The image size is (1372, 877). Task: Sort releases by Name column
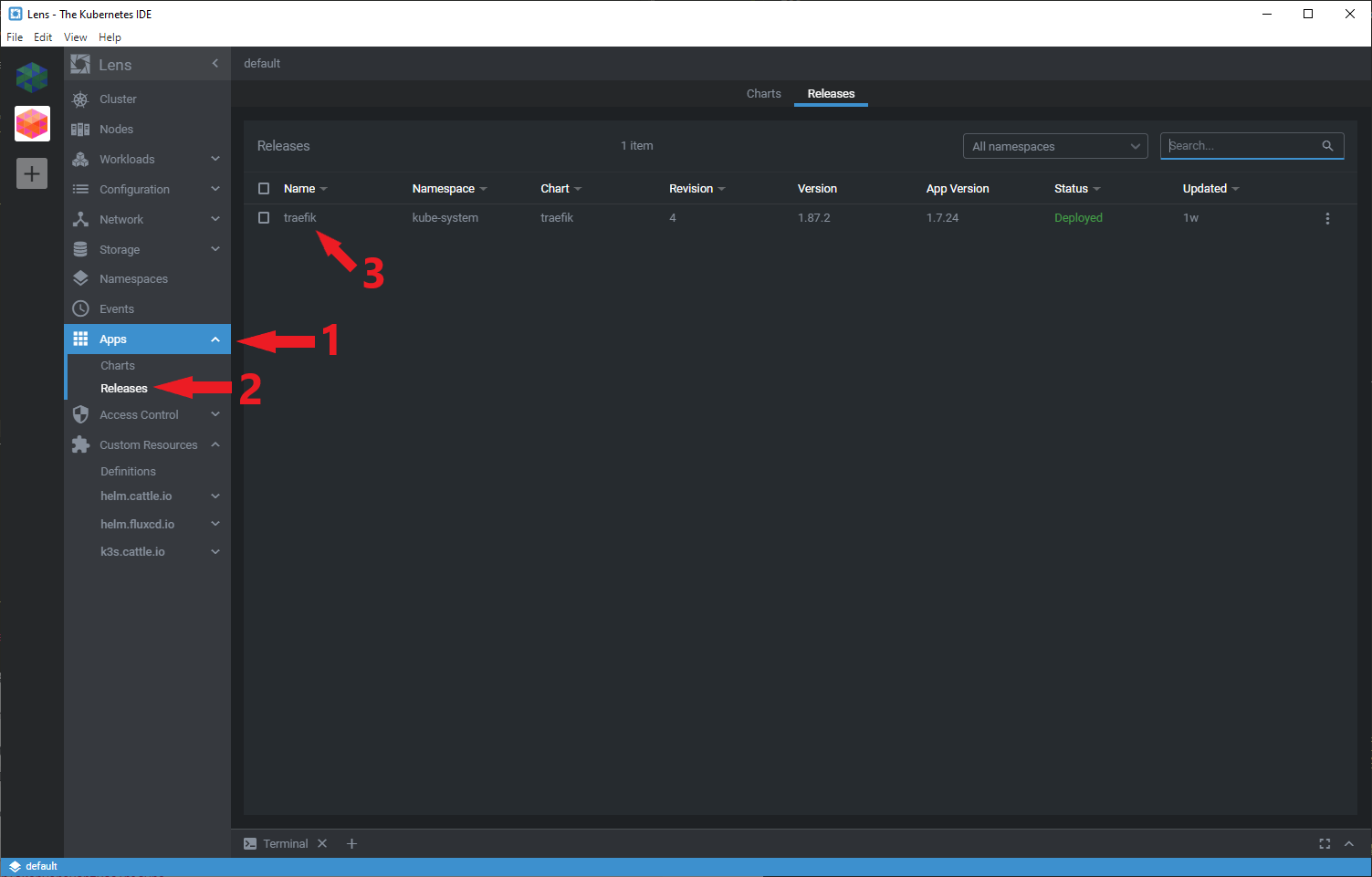pyautogui.click(x=305, y=189)
